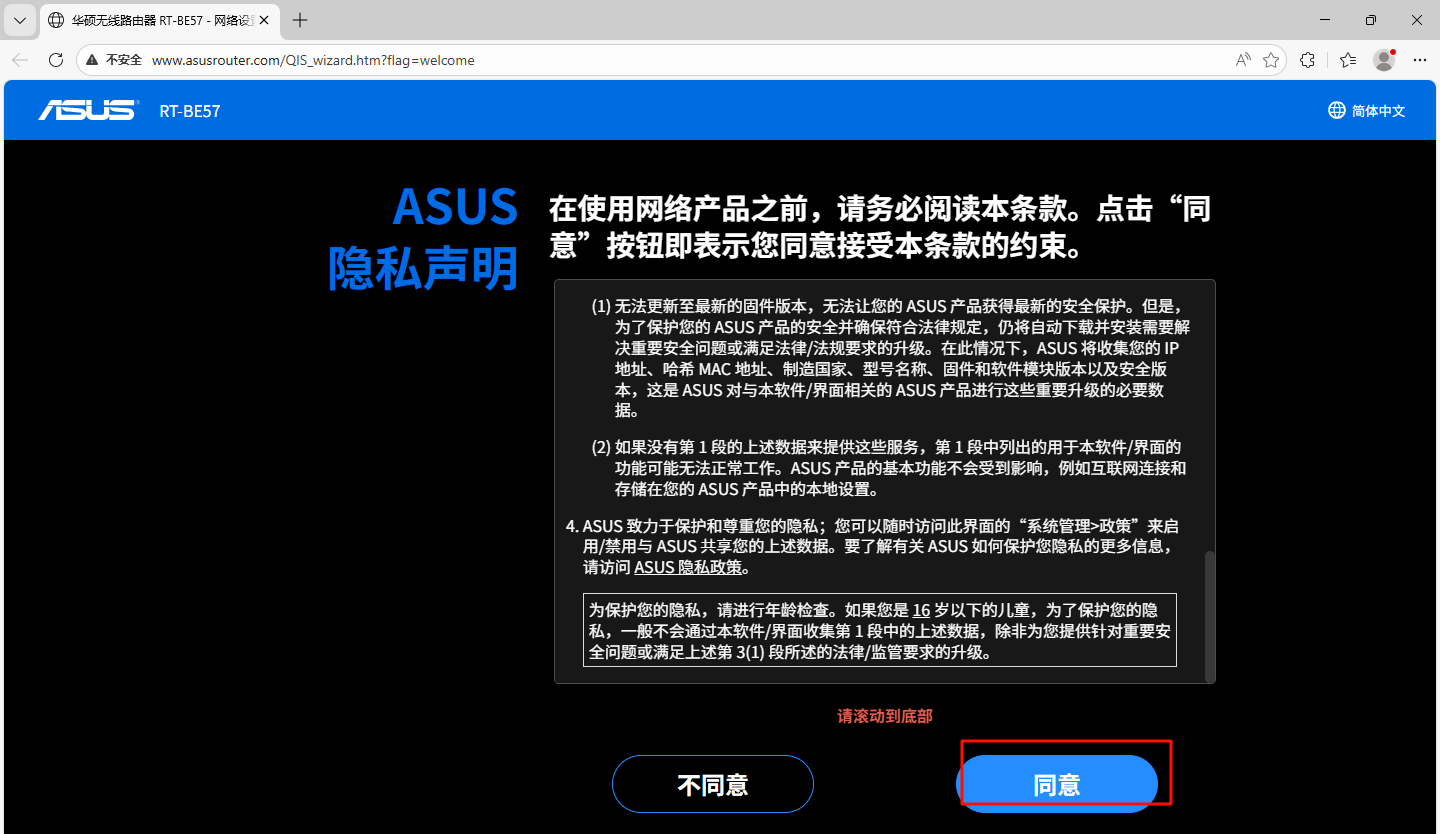
Task: Select the 华硕无线路由器 RT-BE57 tab
Action: coord(155,20)
